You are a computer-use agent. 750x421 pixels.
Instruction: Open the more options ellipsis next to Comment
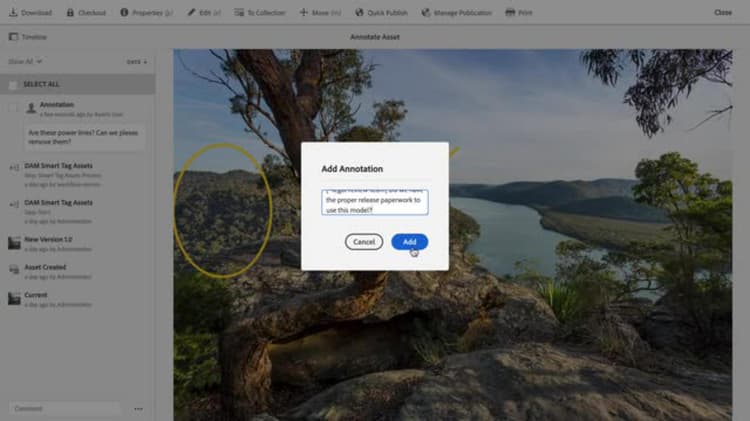coord(138,409)
